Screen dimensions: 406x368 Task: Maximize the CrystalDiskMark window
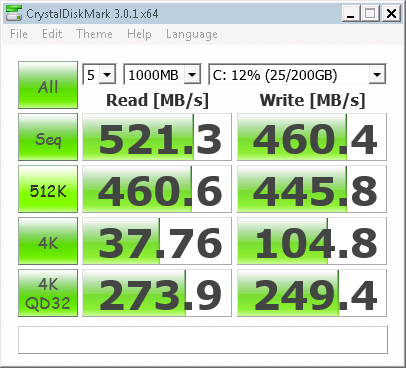(x=370, y=14)
